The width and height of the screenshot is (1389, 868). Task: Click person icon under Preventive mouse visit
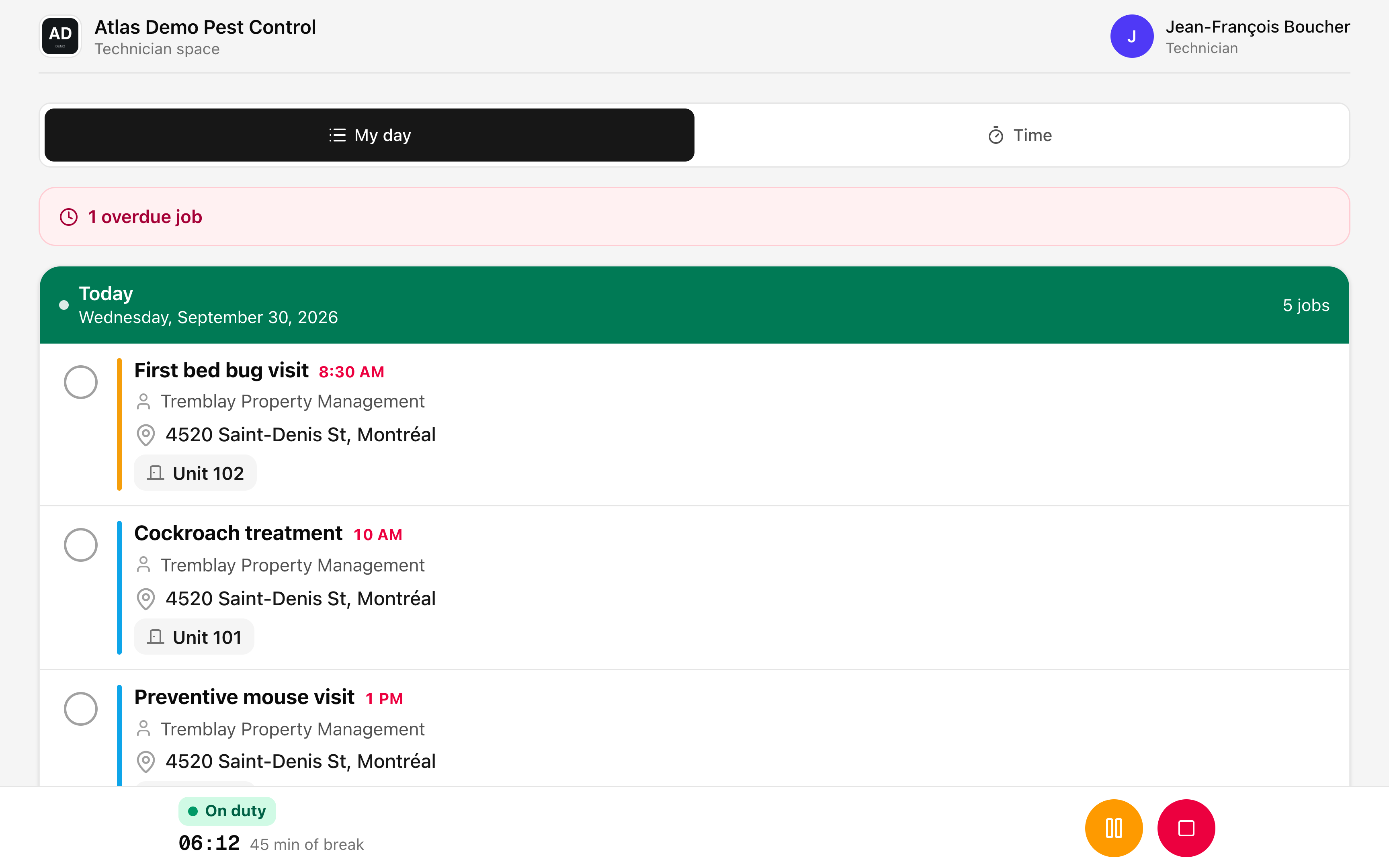click(x=143, y=729)
